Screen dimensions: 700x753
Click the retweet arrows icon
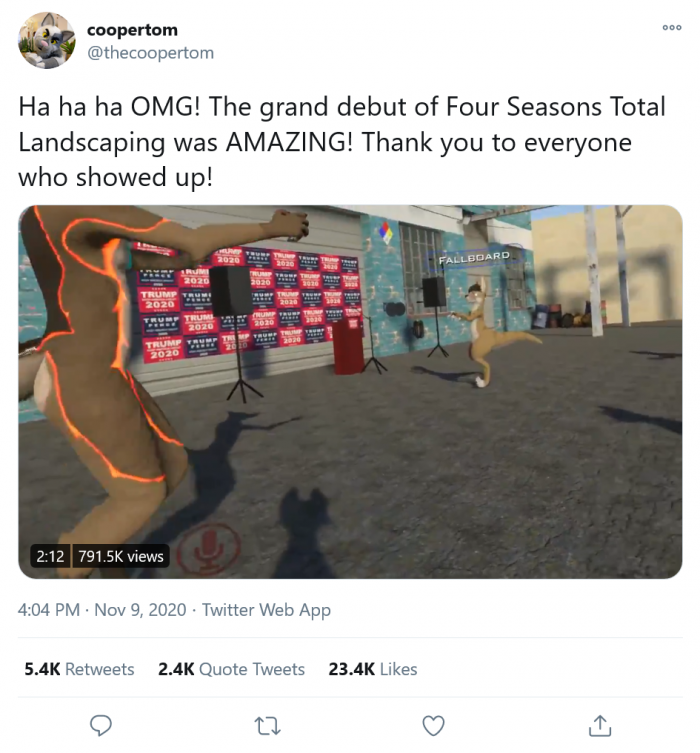[266, 725]
